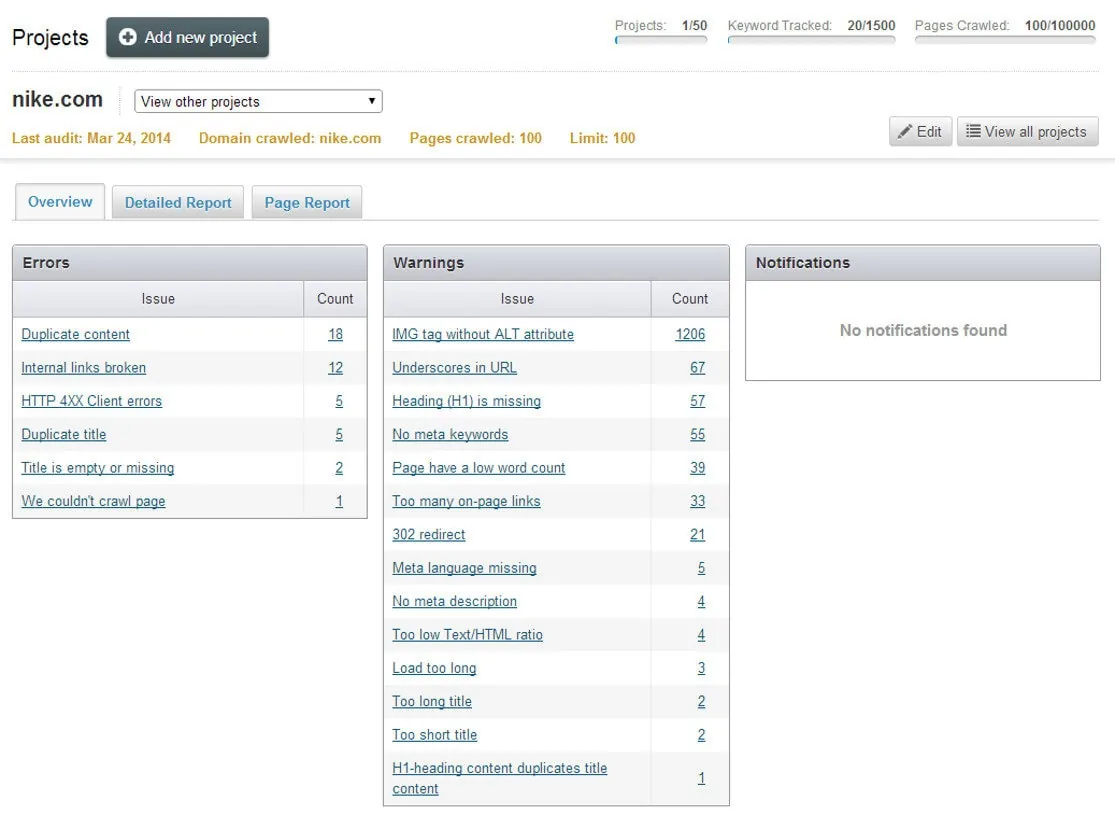Click count 3 for Load too long
1115x815 pixels.
(701, 668)
